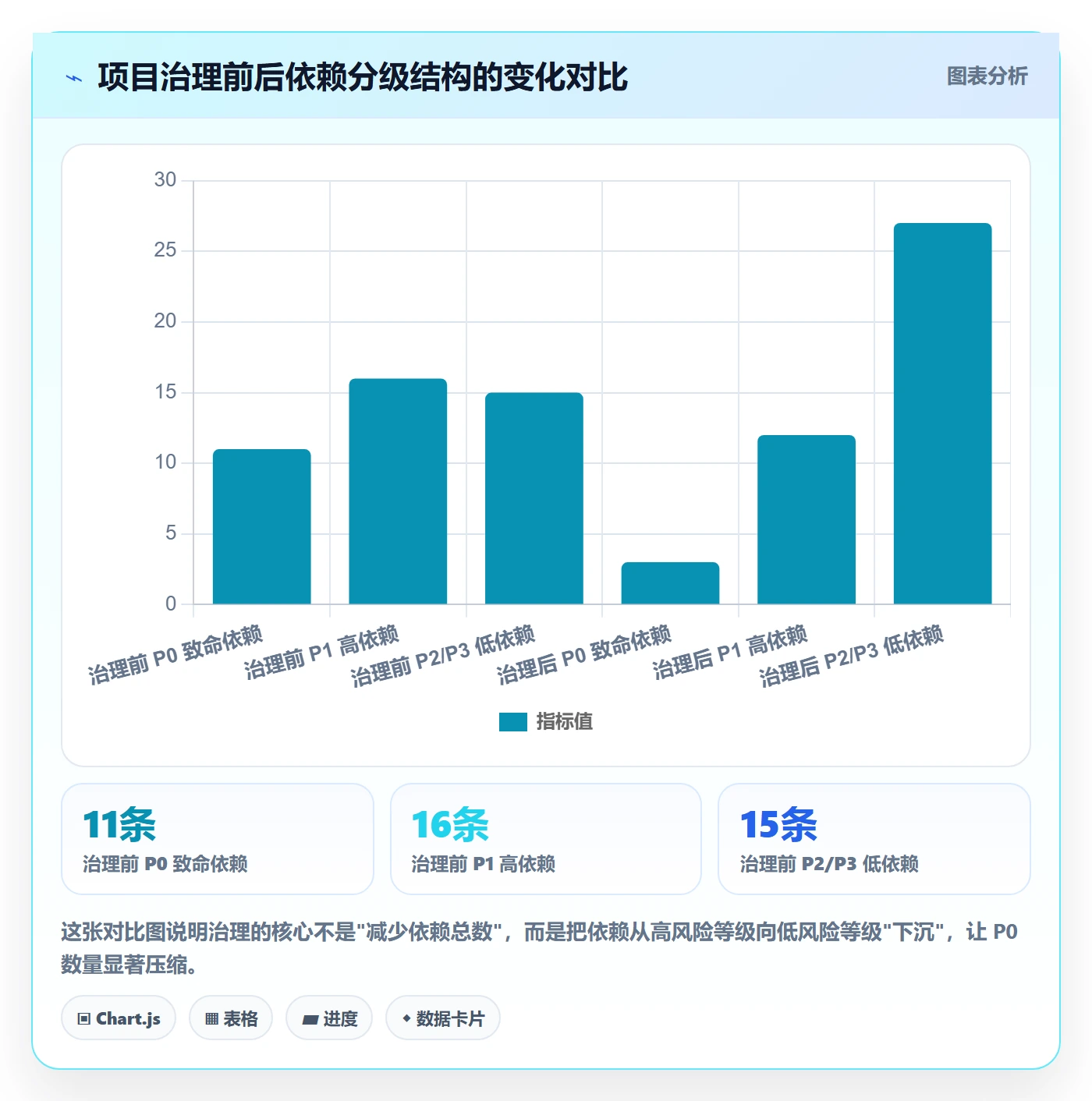This screenshot has width=1092, height=1101.
Task: Select the Chart.js tag chip
Action: pyautogui.click(x=119, y=1018)
